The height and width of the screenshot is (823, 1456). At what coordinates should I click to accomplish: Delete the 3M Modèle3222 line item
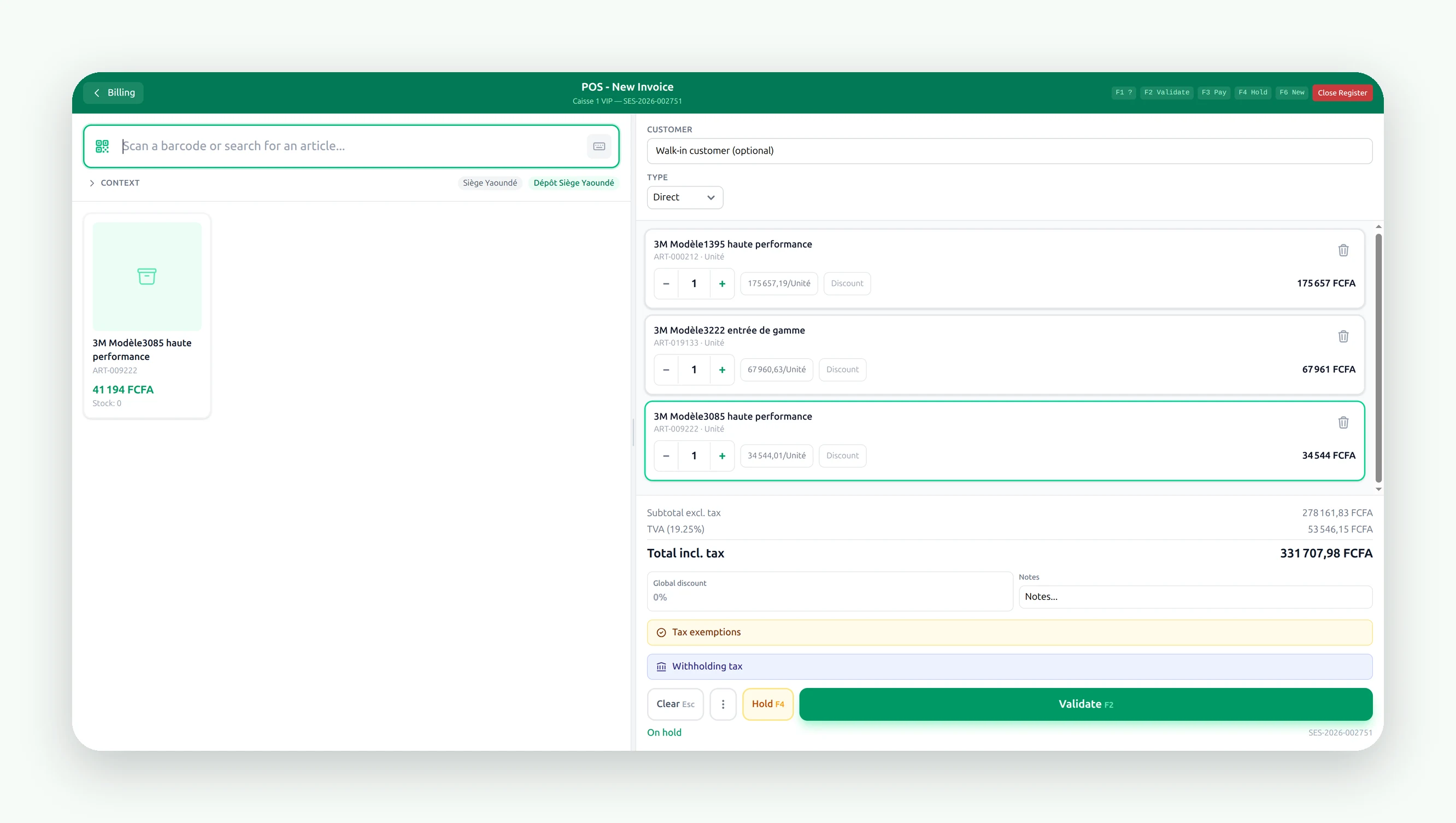pos(1343,336)
